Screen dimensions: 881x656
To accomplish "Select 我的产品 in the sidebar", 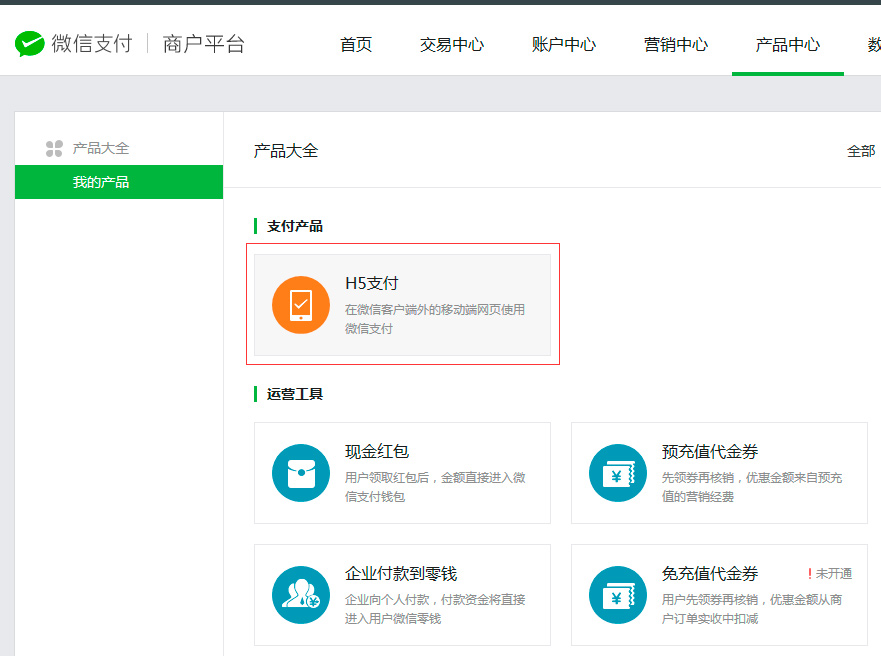I will click(x=101, y=182).
